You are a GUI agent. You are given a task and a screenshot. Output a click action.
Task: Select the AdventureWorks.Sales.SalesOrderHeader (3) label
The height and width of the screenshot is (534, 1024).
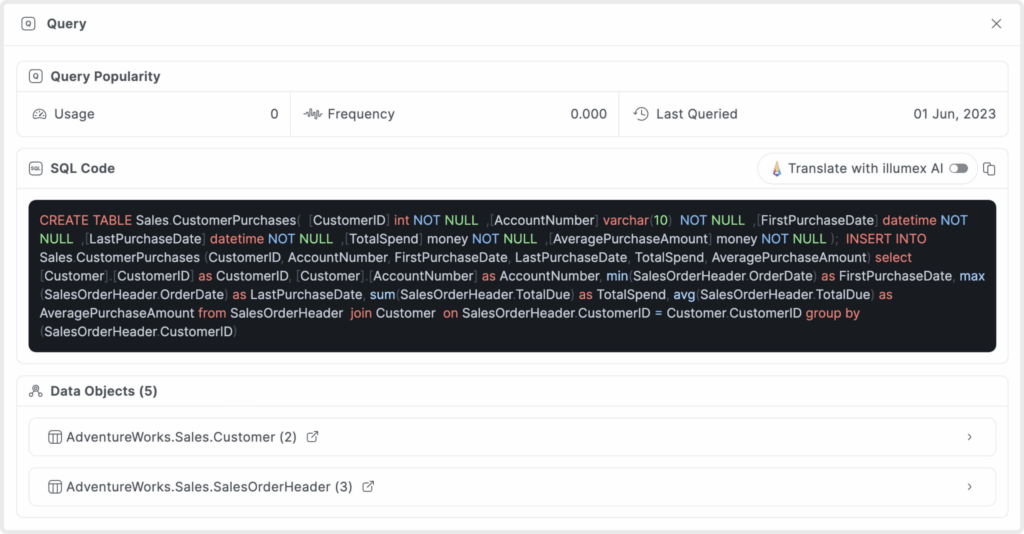[209, 487]
